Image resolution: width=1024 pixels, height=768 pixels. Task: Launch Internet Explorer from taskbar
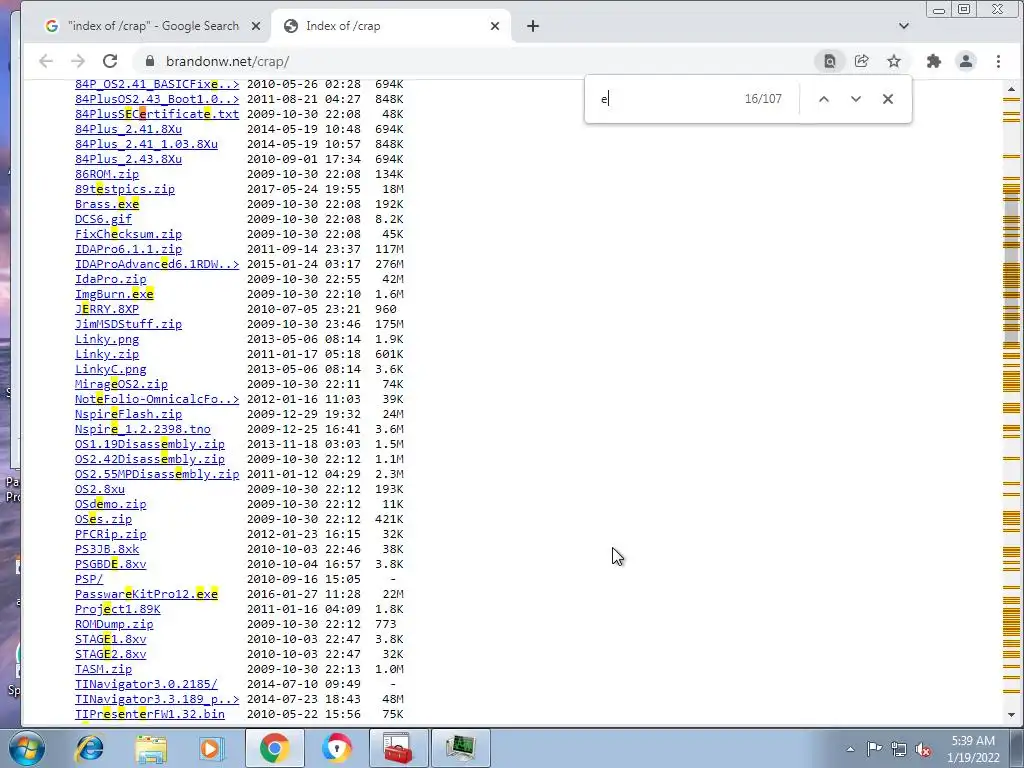coord(89,748)
